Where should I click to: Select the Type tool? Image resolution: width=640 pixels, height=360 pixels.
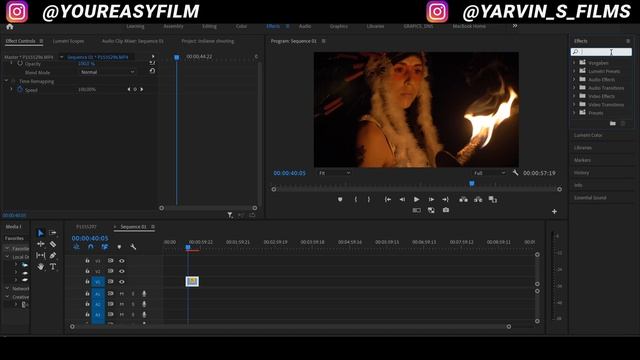(53, 267)
